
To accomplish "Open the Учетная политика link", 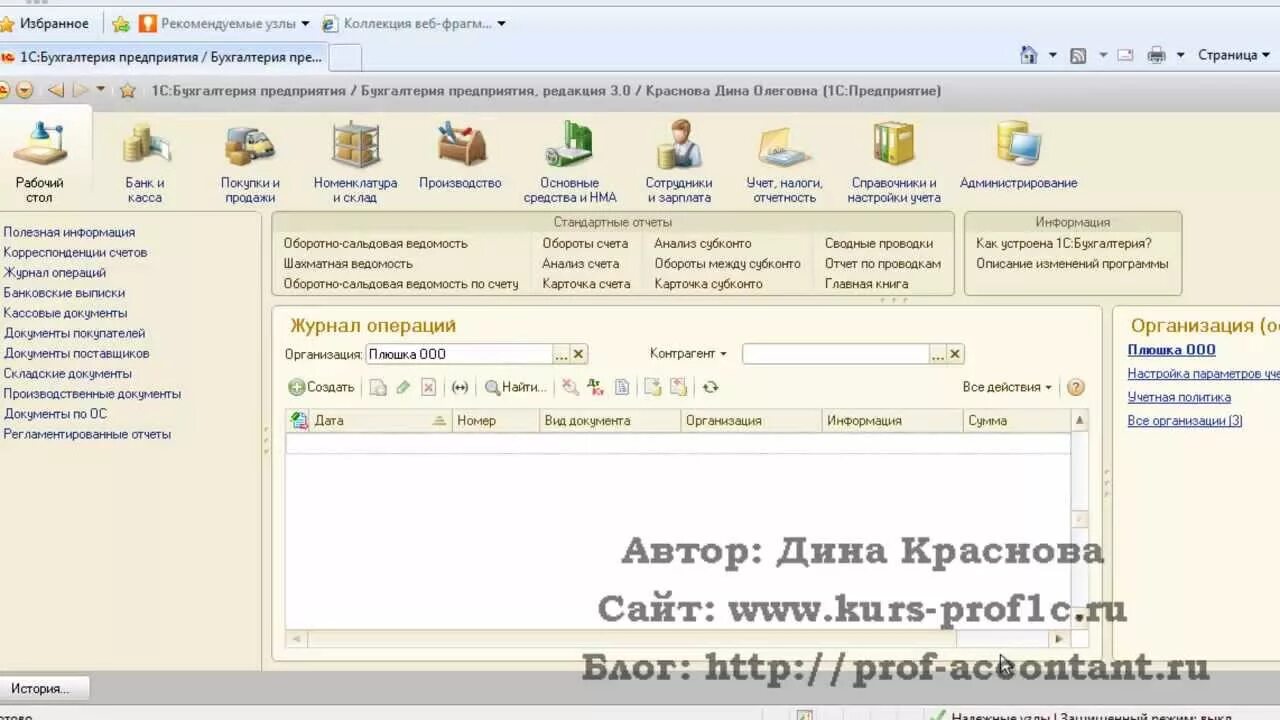I will tap(1179, 397).
